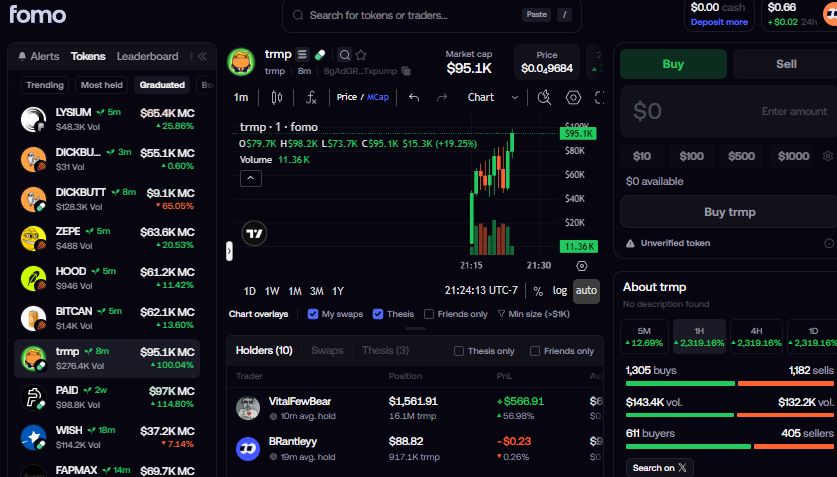Click the search magnifier icon beside trmp

click(345, 55)
